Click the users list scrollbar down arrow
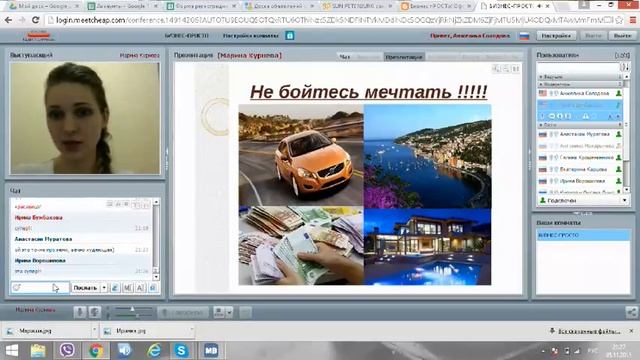 coord(627,190)
